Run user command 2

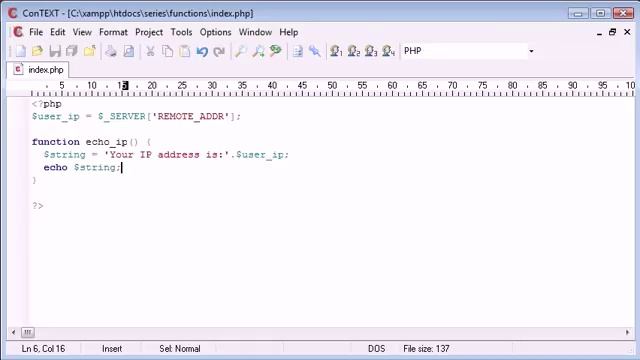tap(353, 51)
